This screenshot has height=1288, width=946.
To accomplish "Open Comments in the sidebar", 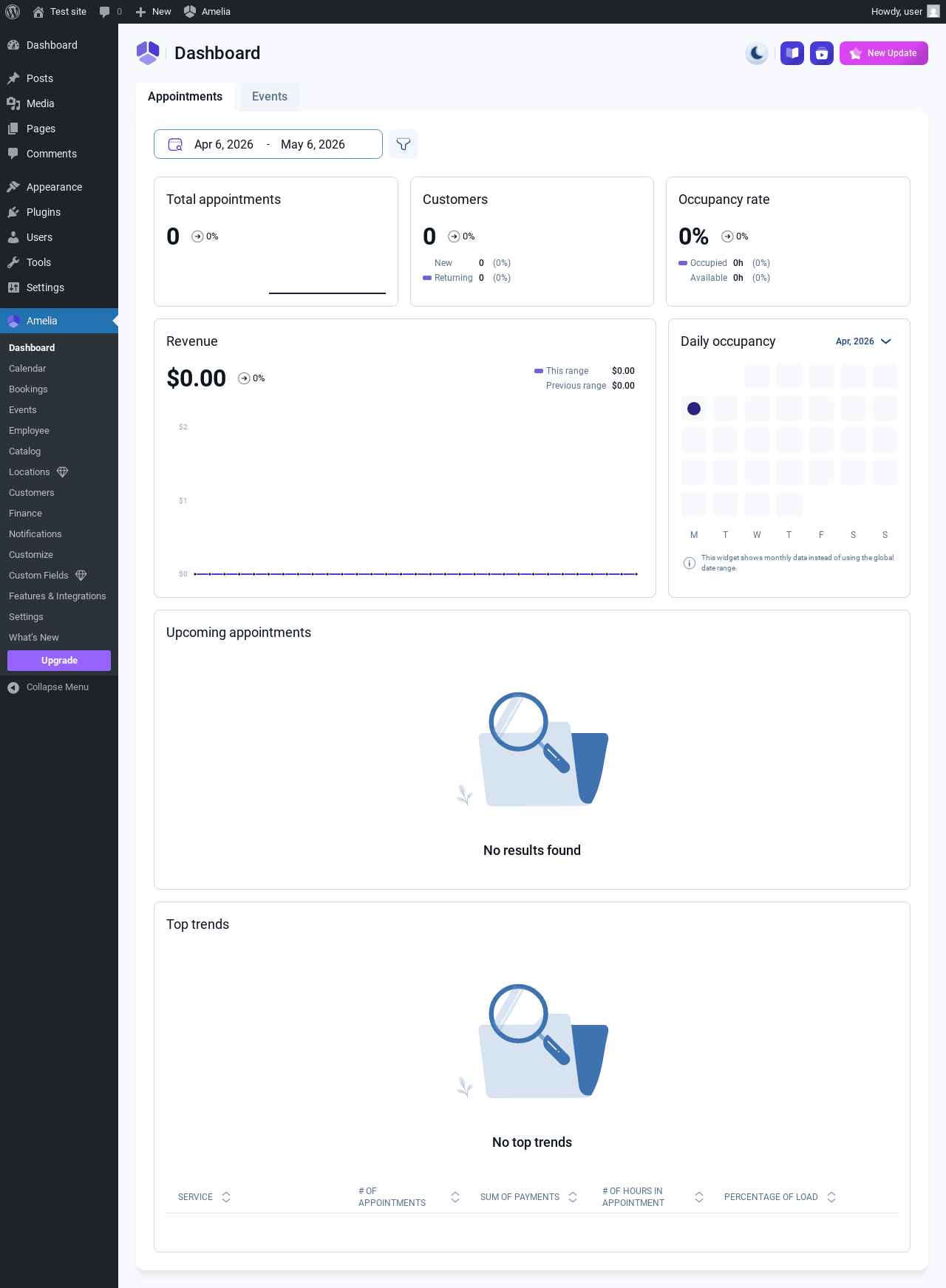I will [x=59, y=154].
